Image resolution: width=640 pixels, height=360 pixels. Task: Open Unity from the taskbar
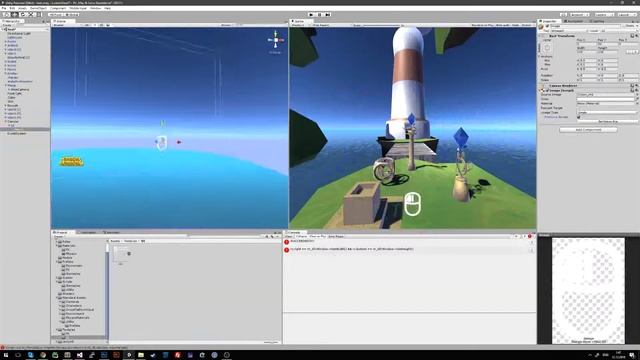click(x=129, y=355)
